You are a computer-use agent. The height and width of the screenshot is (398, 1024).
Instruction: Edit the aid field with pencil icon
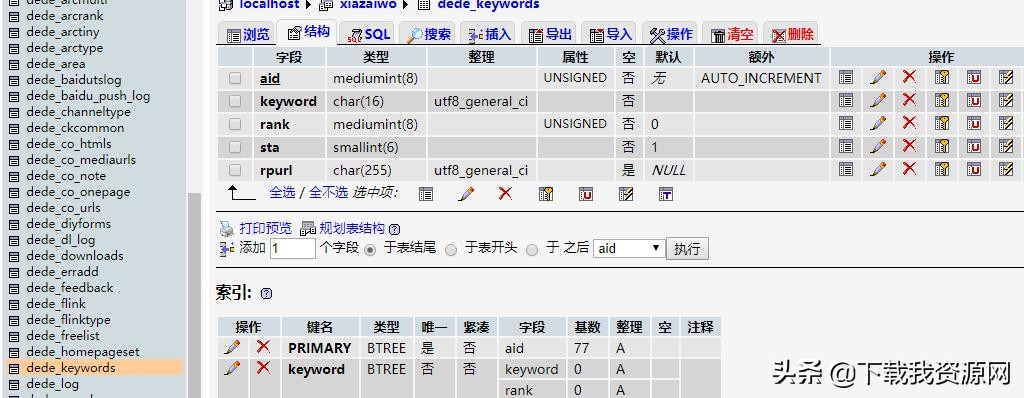[878, 78]
